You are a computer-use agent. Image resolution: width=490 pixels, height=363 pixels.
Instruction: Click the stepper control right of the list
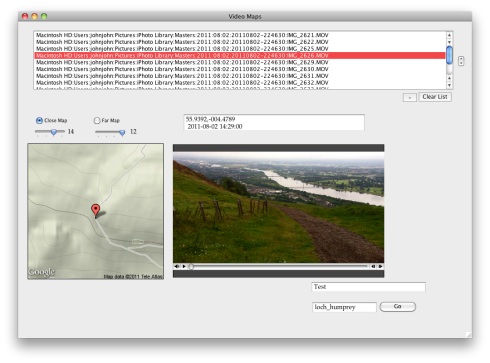tap(461, 61)
